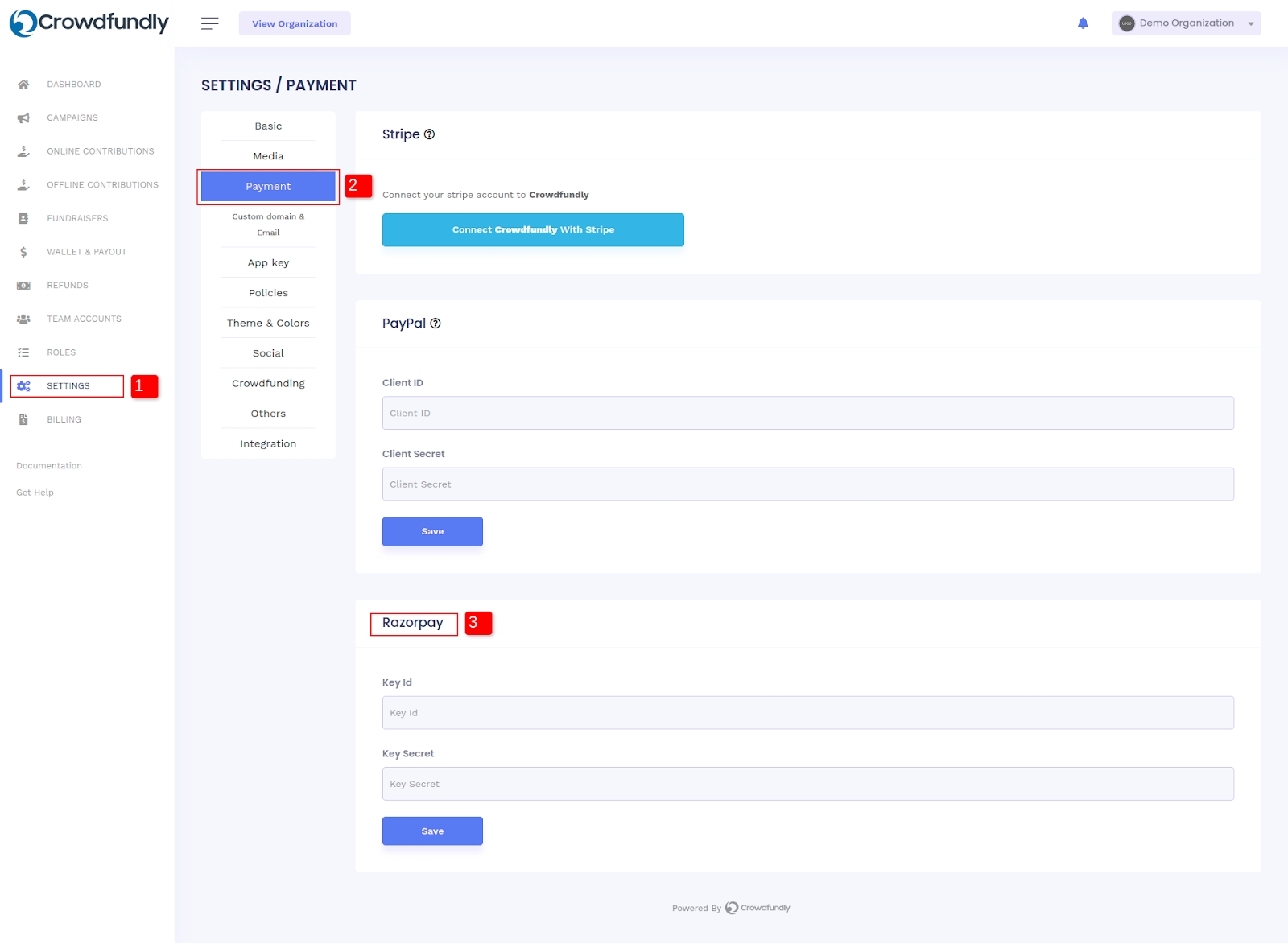The width and height of the screenshot is (1288, 944).
Task: Click the 'Client Secret' field label
Action: [x=414, y=454]
